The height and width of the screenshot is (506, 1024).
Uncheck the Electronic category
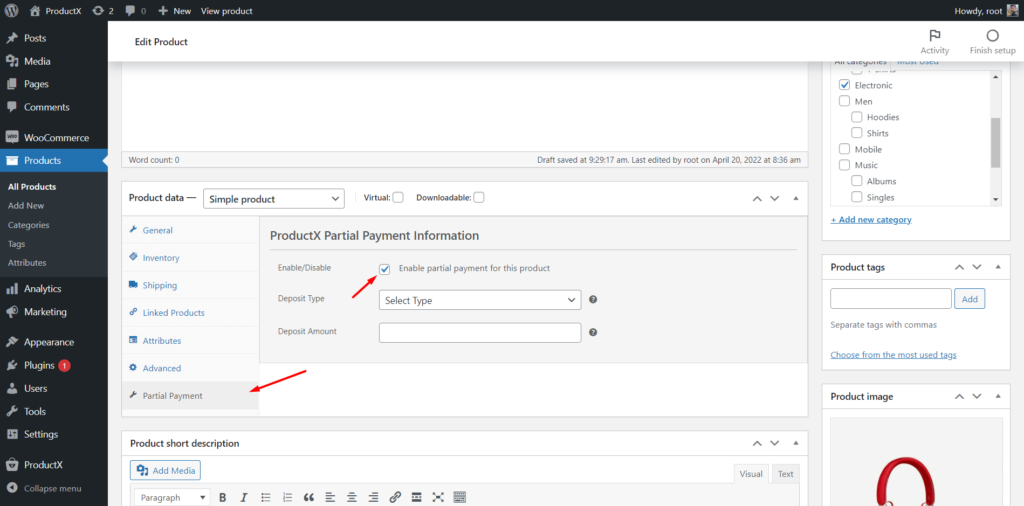point(844,86)
